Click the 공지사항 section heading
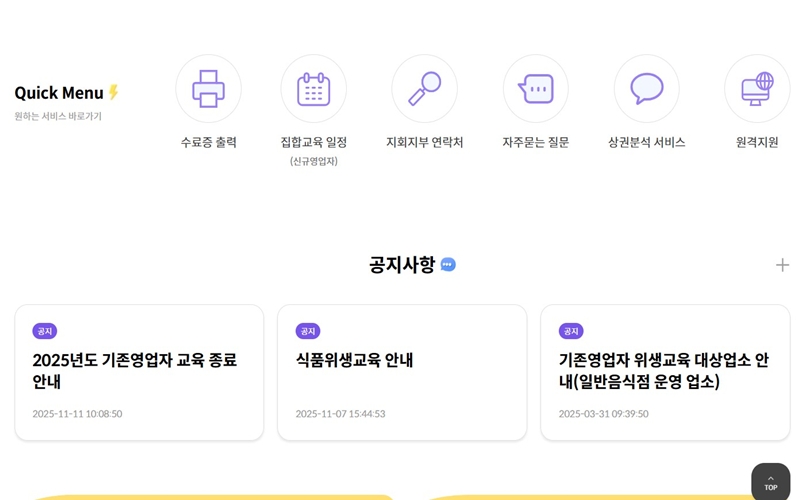This screenshot has width=800, height=500. coord(402,265)
